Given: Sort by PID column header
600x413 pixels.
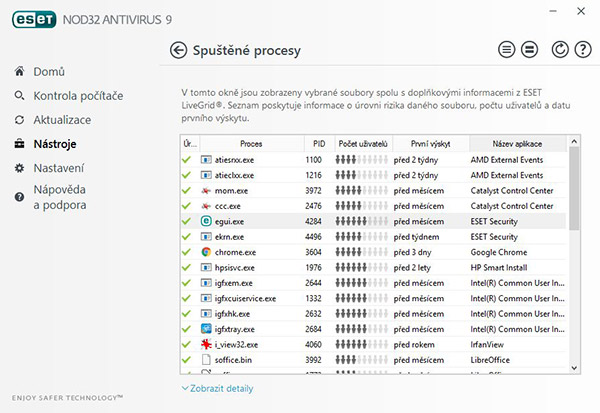Looking at the screenshot, I should 319,144.
